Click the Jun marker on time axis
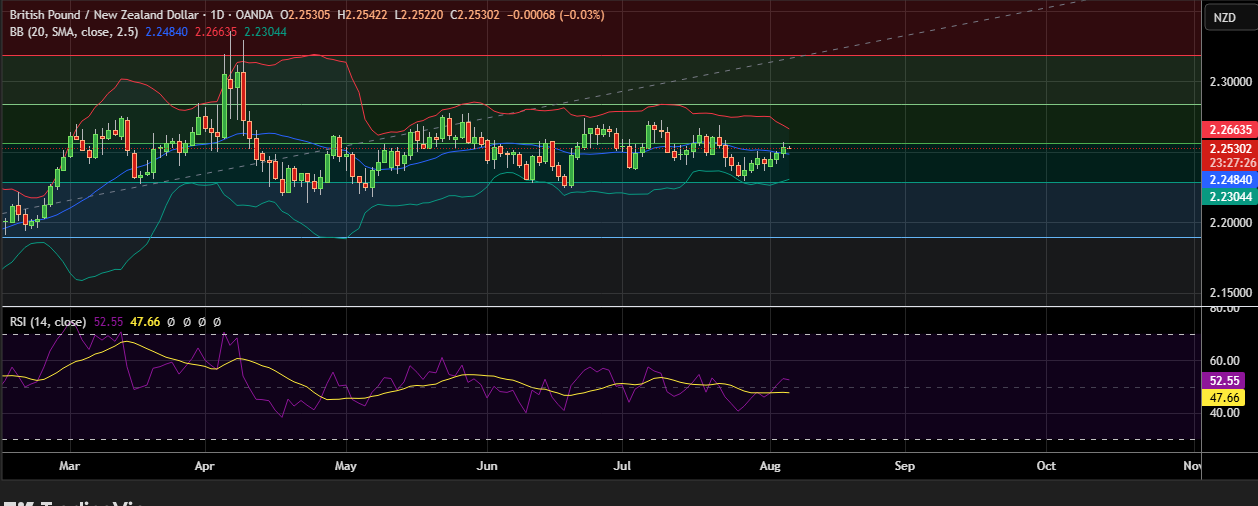 487,466
